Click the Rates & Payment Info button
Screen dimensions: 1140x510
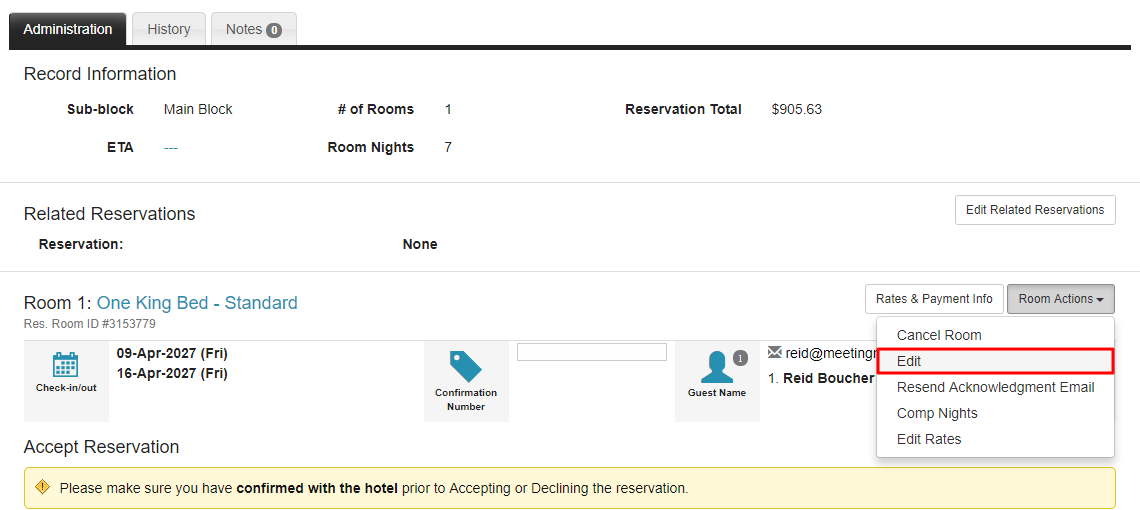click(933, 298)
